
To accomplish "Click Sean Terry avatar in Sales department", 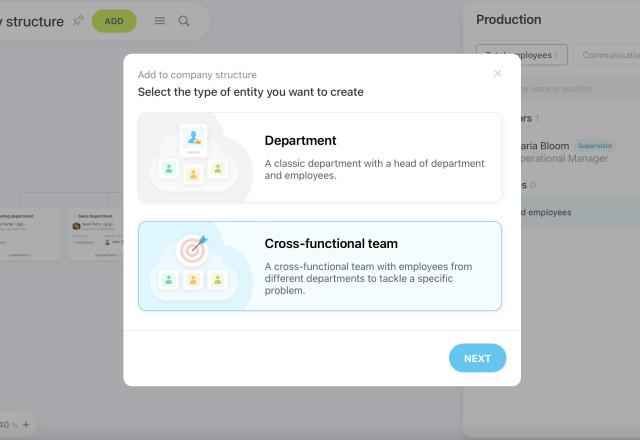I will point(76,226).
